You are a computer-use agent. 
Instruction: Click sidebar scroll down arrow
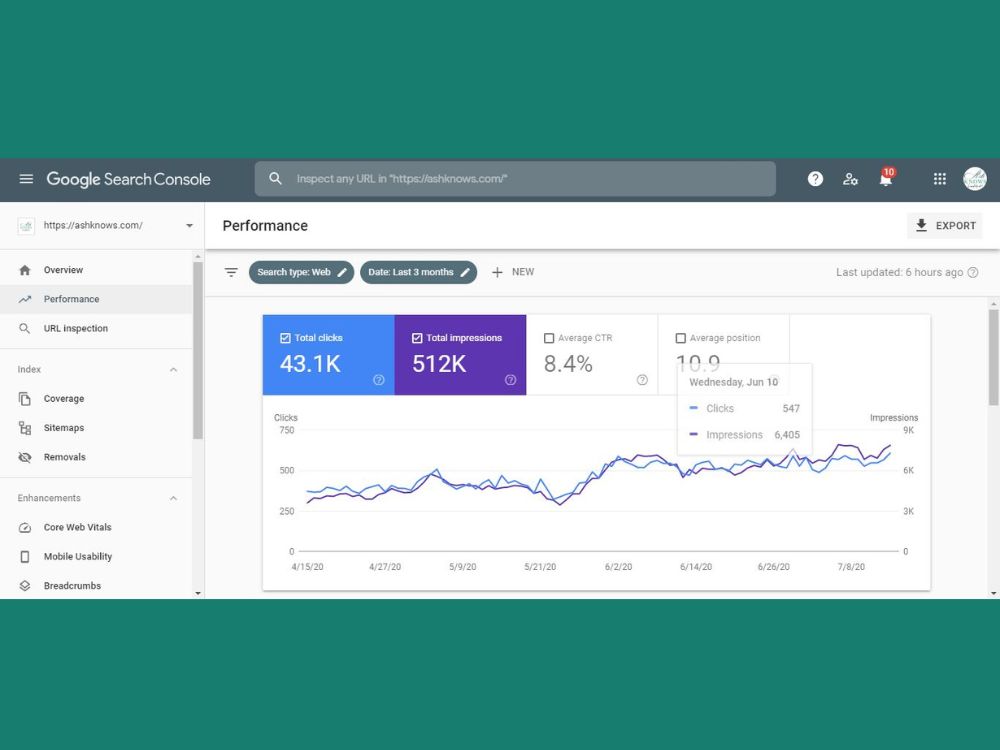198,593
